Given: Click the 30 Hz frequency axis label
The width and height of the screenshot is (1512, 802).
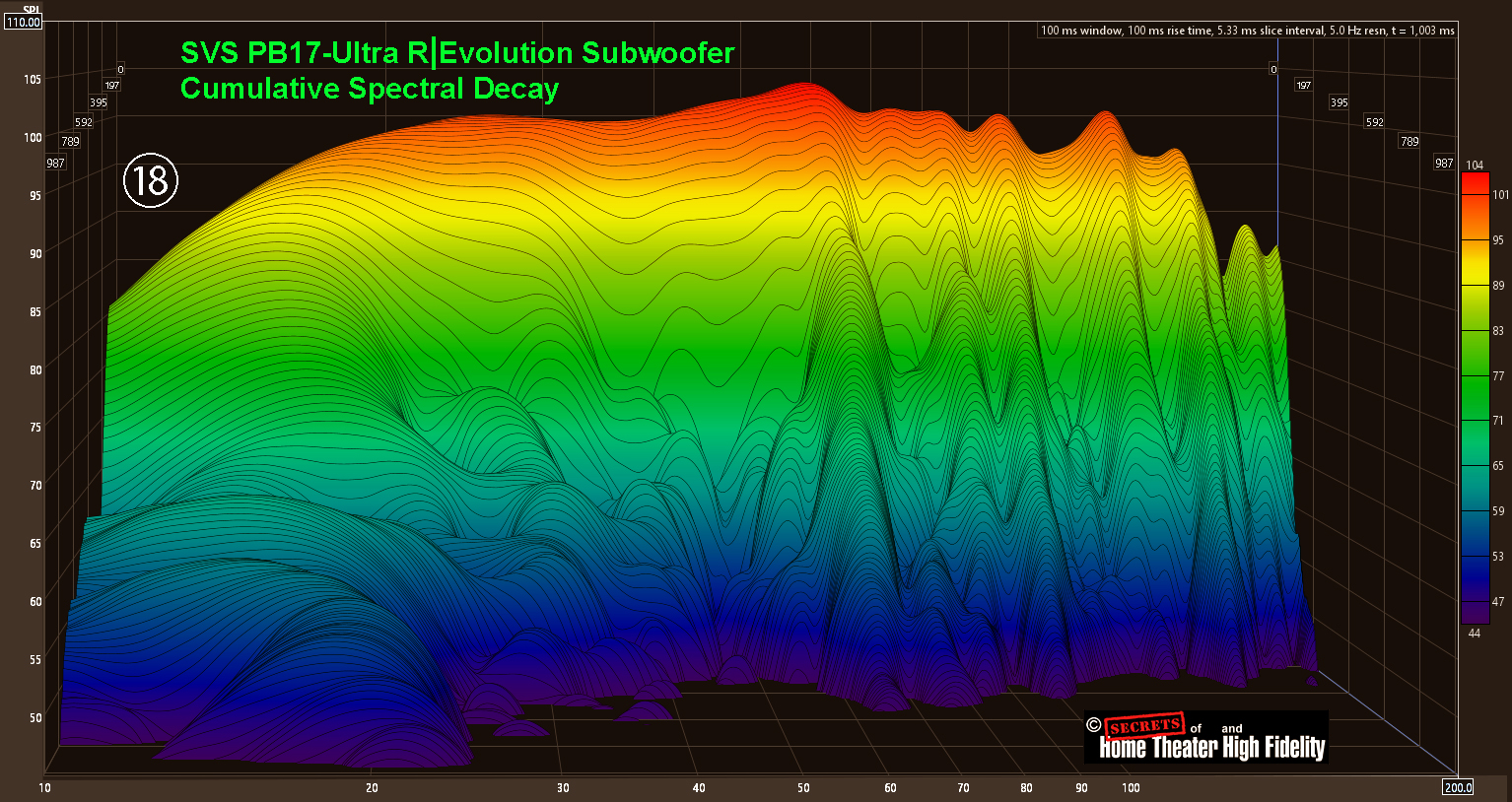Looking at the screenshot, I should (563, 787).
